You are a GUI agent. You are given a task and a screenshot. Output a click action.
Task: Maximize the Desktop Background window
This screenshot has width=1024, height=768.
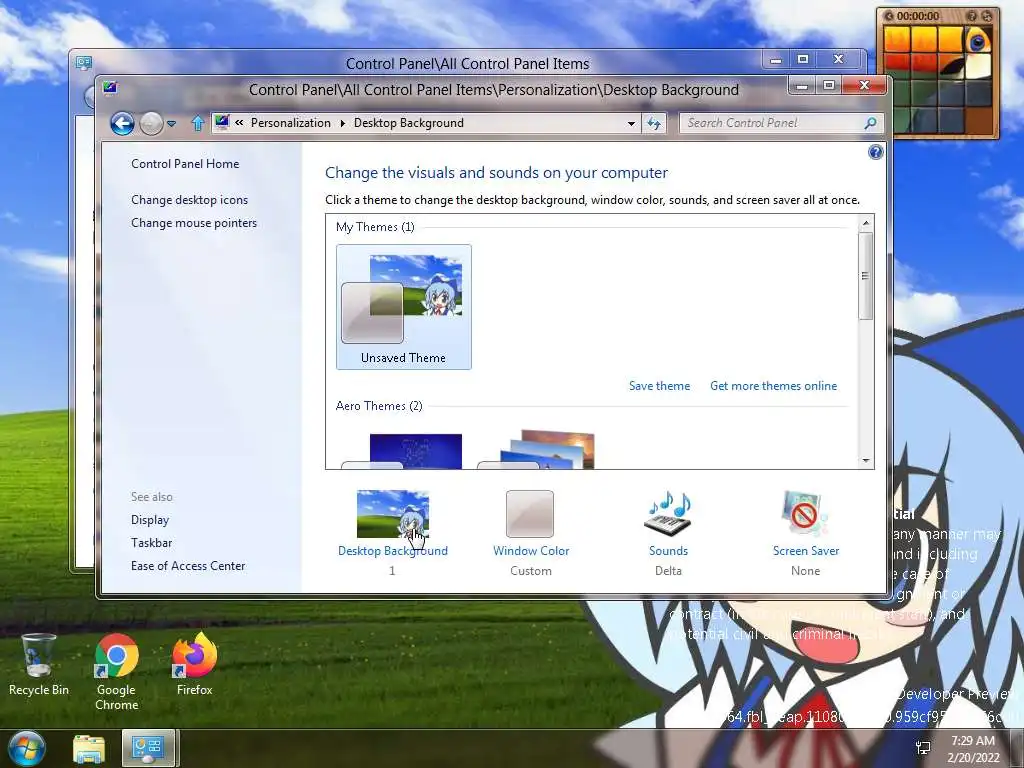[829, 86]
